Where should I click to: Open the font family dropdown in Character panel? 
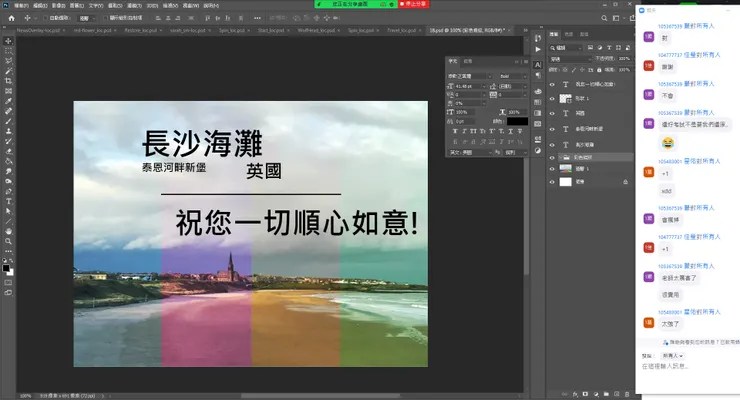(x=470, y=76)
